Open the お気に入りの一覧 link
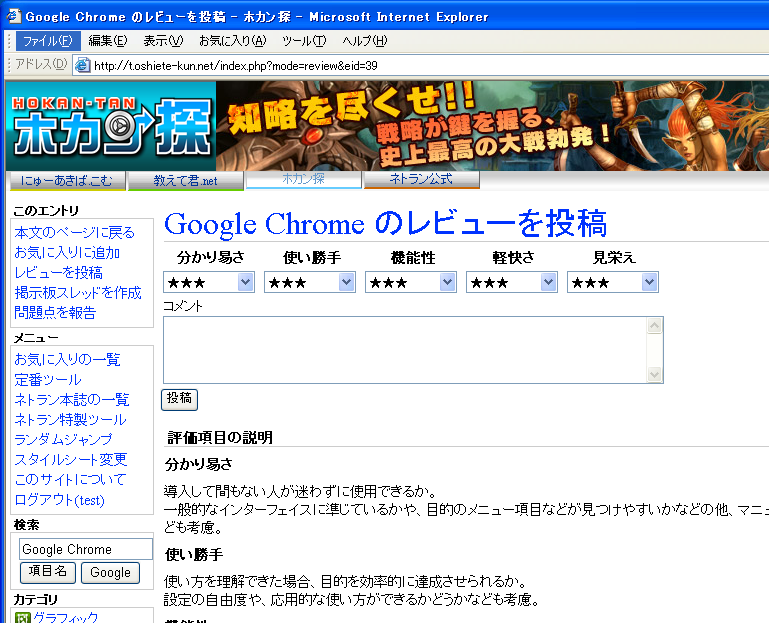This screenshot has width=769, height=623. [x=67, y=360]
